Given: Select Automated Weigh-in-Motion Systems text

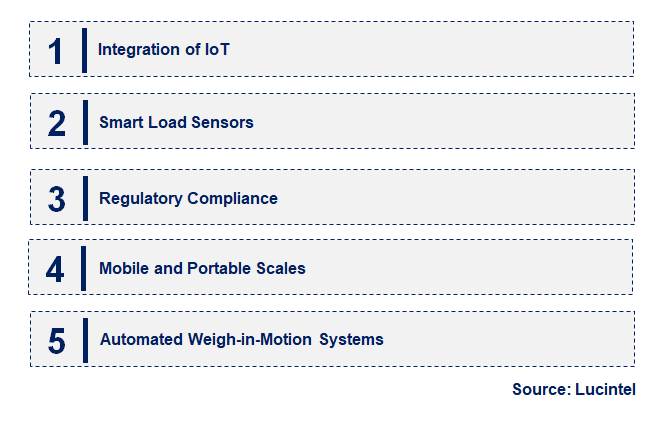Looking at the screenshot, I should point(241,340).
